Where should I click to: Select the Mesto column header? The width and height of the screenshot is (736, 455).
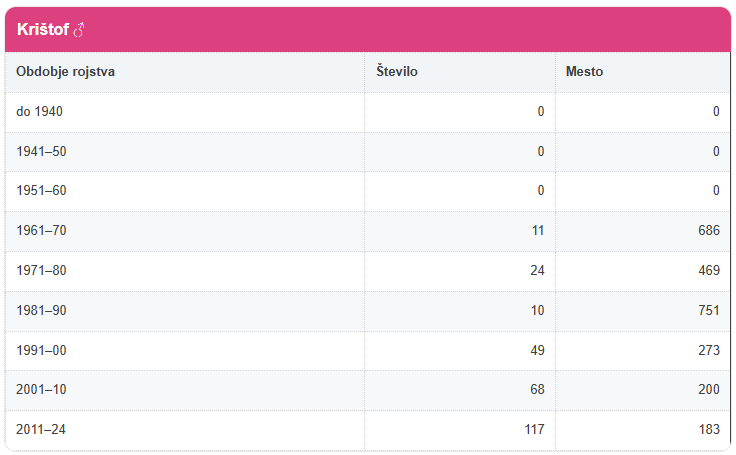tap(584, 72)
